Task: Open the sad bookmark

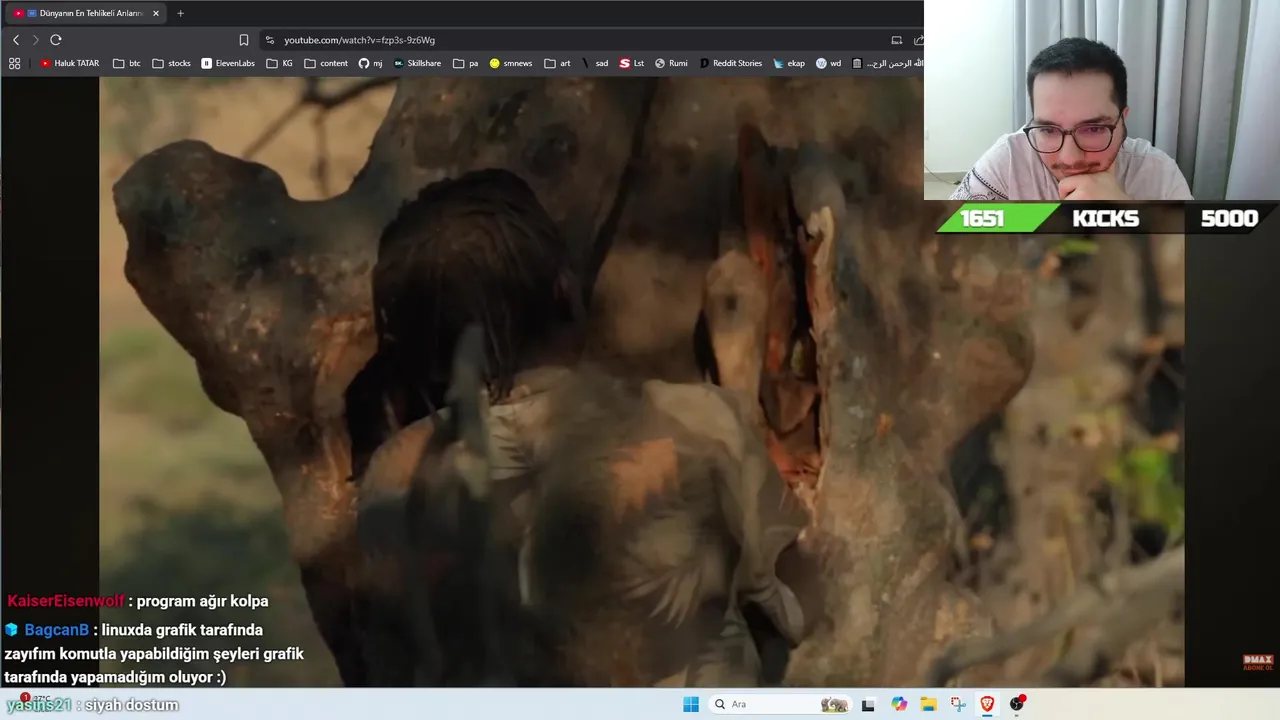Action: coord(595,63)
